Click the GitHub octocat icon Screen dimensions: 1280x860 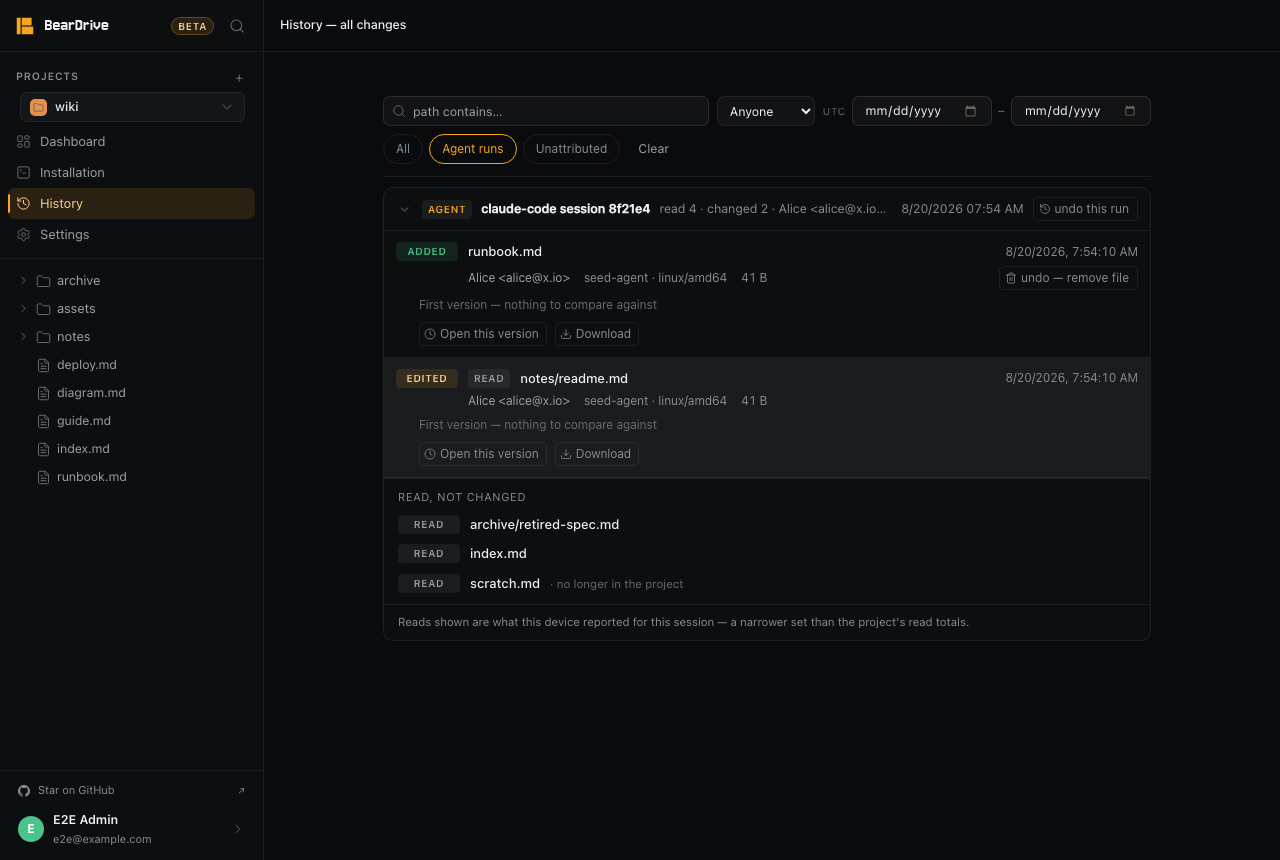(24, 791)
